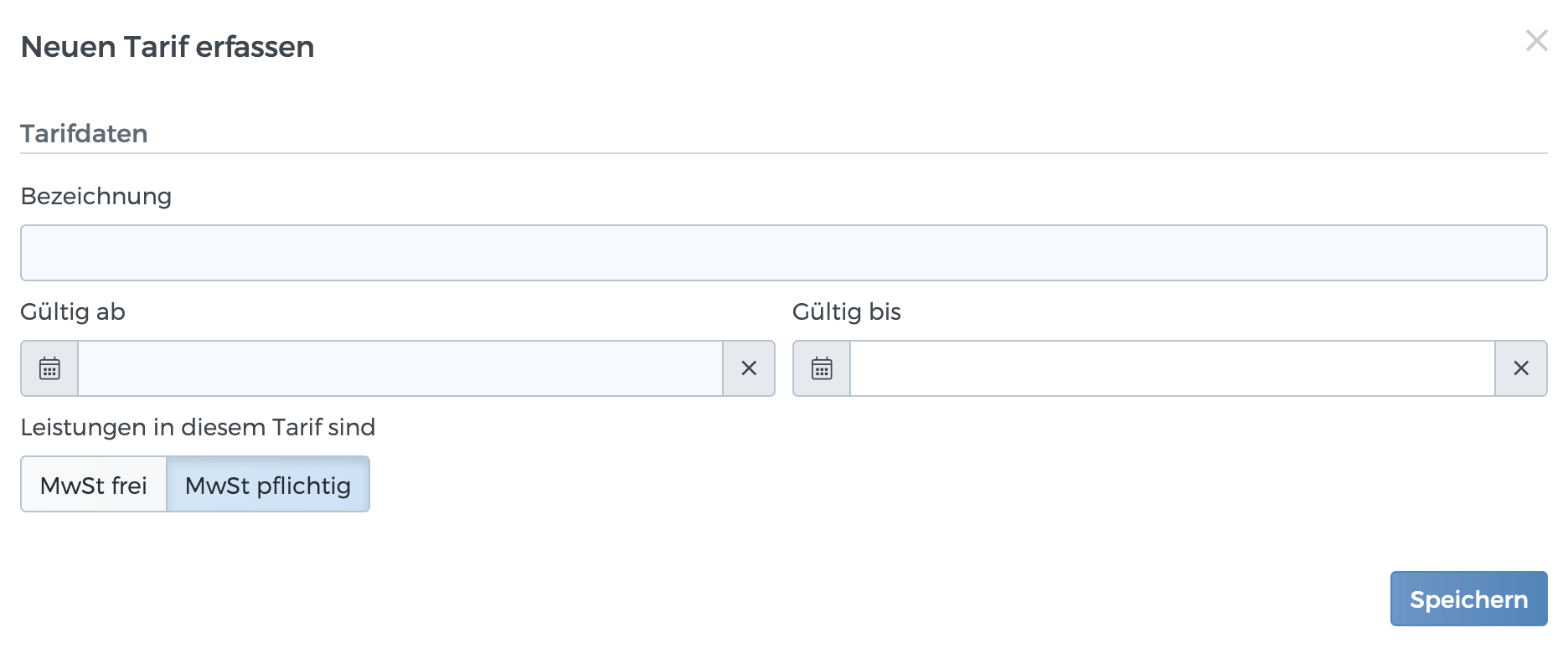
Task: Click the Leistungen in diesem Tarif sind label
Action: point(198,427)
